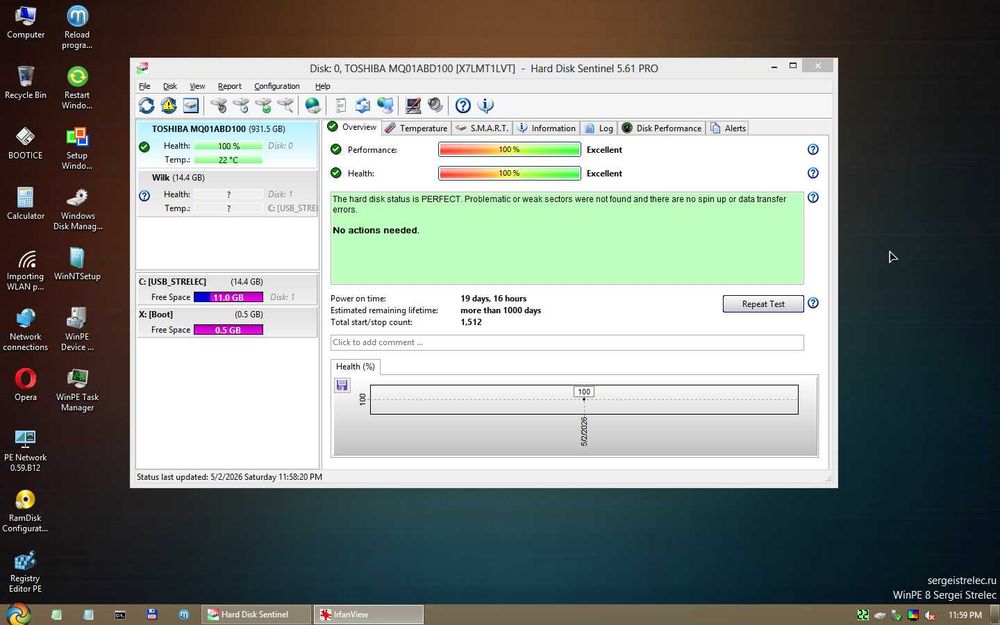Open the File menu
Screen dimensions: 1000x625
(x=145, y=86)
